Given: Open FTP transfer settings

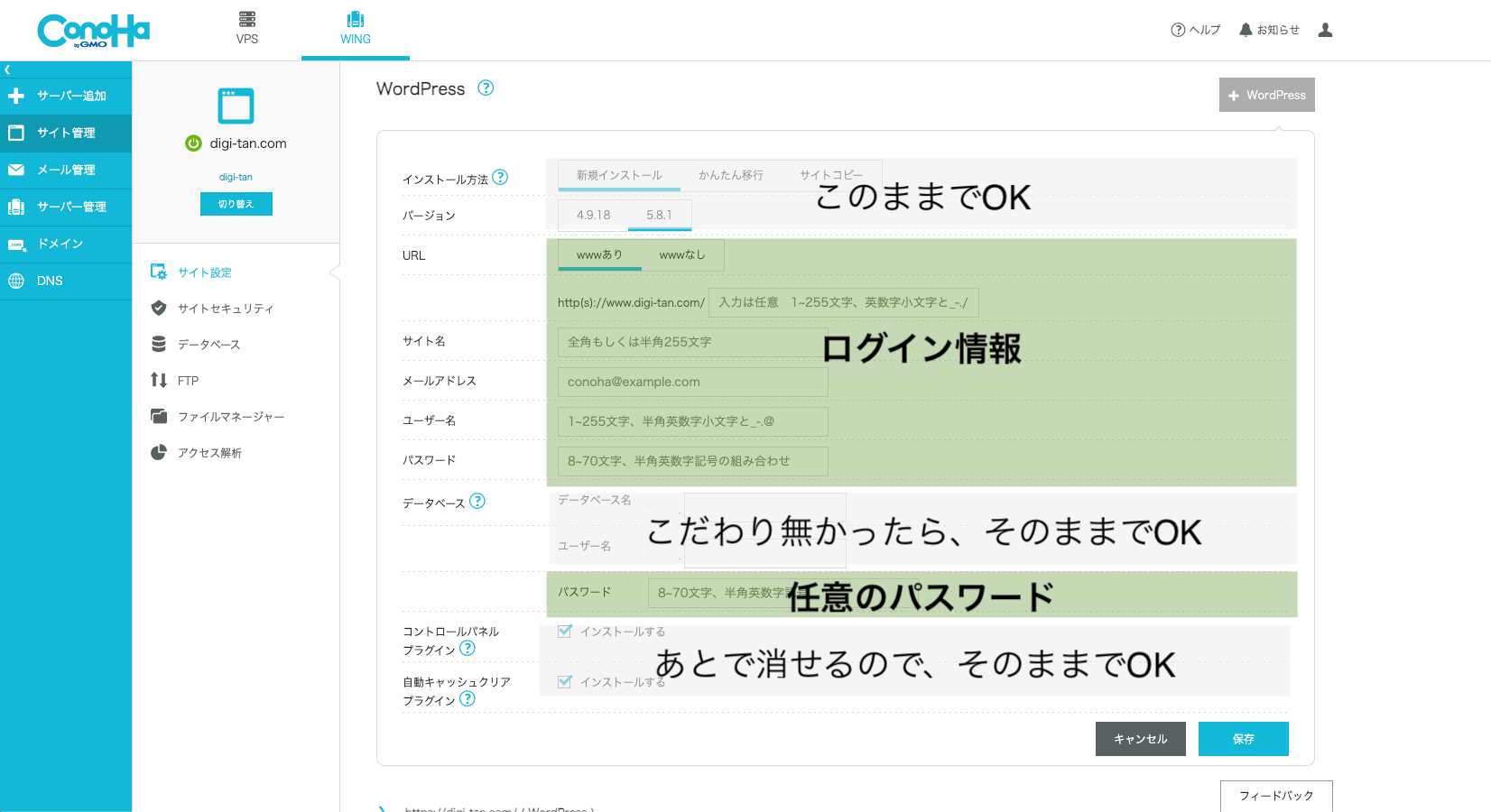Looking at the screenshot, I should pyautogui.click(x=188, y=381).
